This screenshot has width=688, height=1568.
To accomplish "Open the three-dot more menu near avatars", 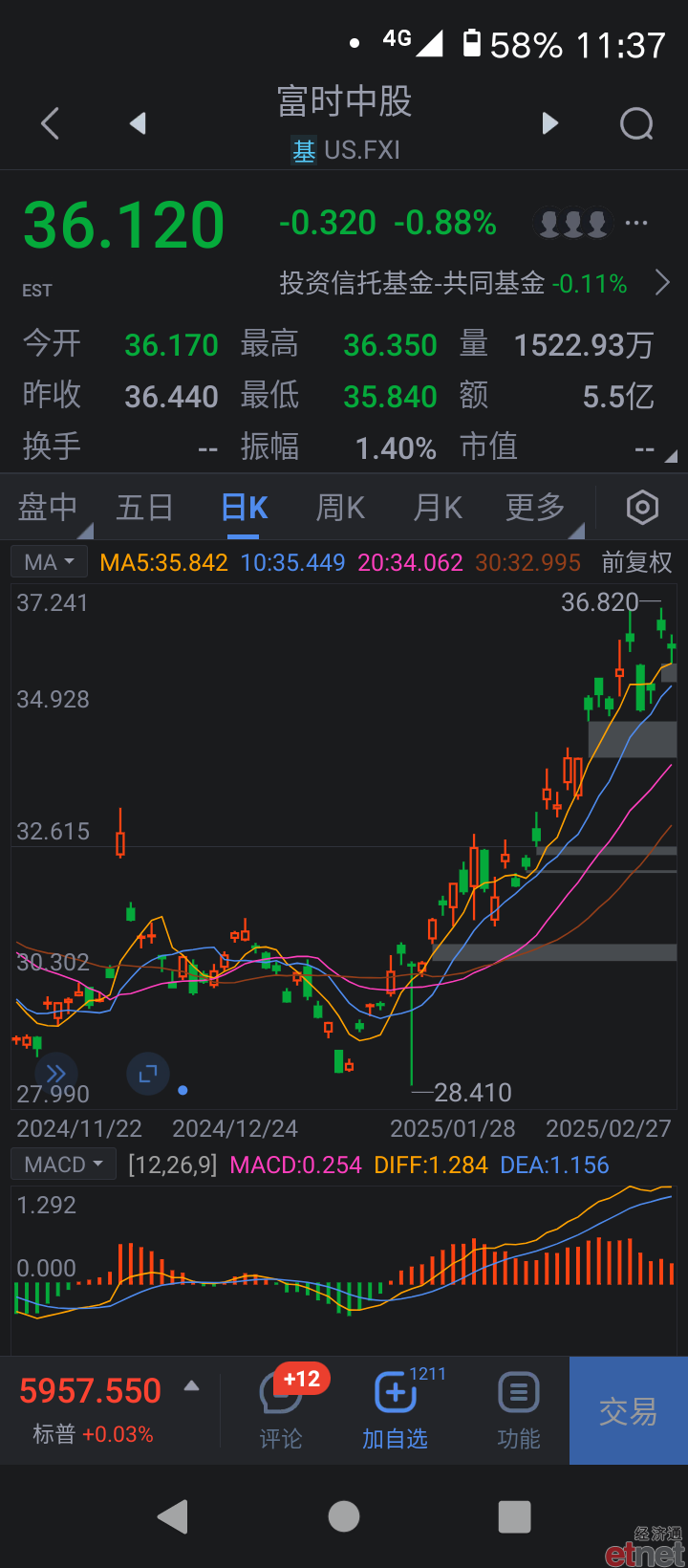I will coord(636,223).
